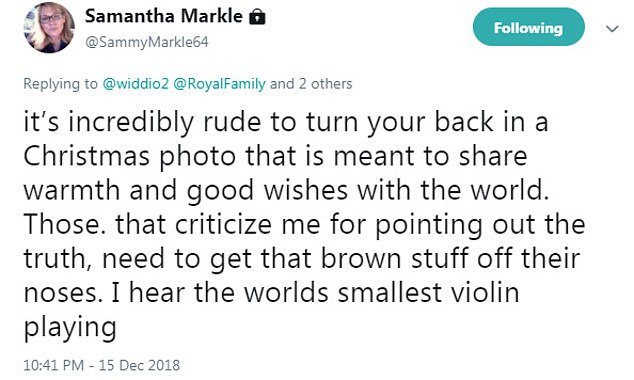Show the 'and 2 others' recipients
This screenshot has height=380, width=634.
tap(311, 84)
